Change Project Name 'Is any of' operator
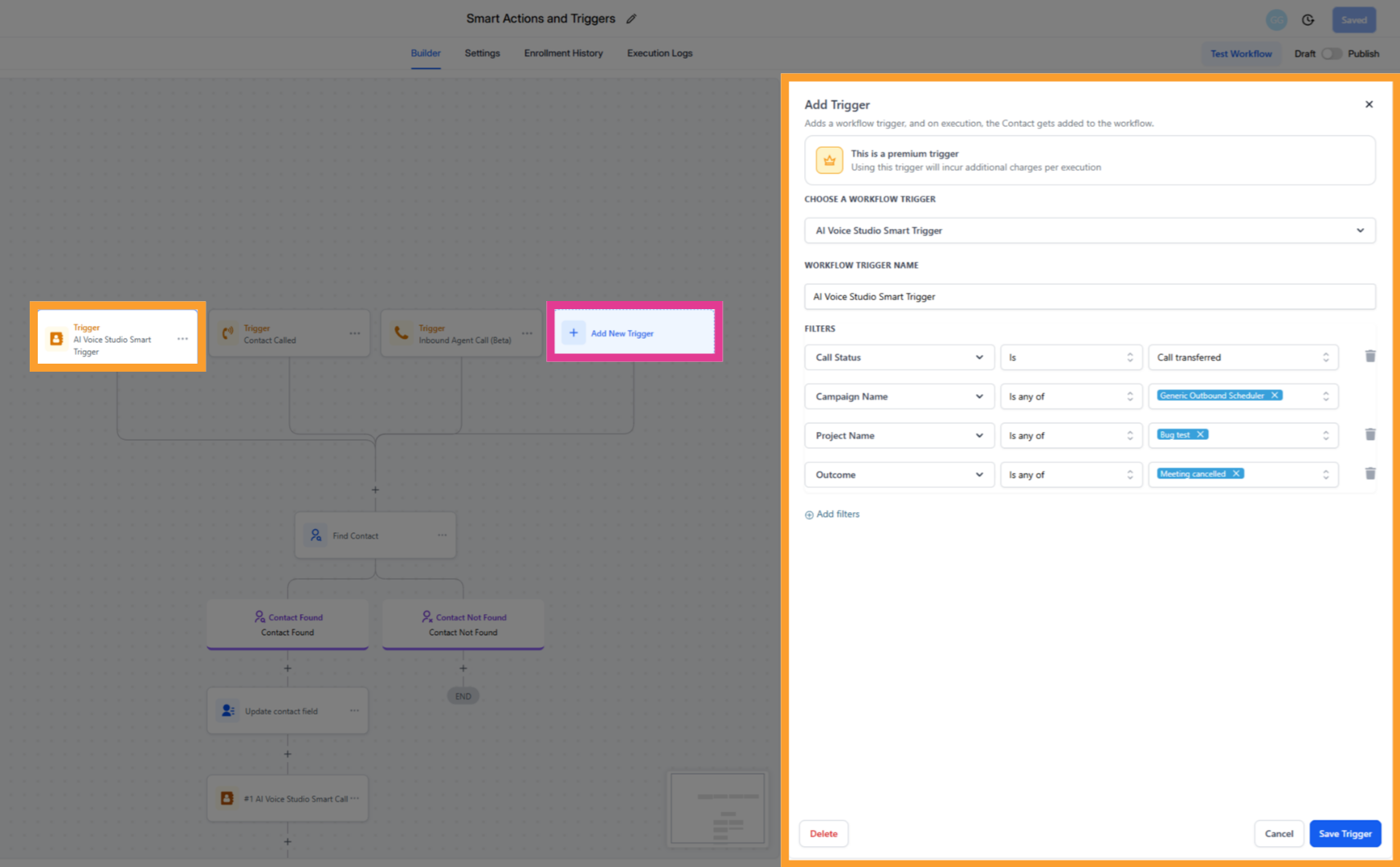The height and width of the screenshot is (867, 1400). (1071, 436)
